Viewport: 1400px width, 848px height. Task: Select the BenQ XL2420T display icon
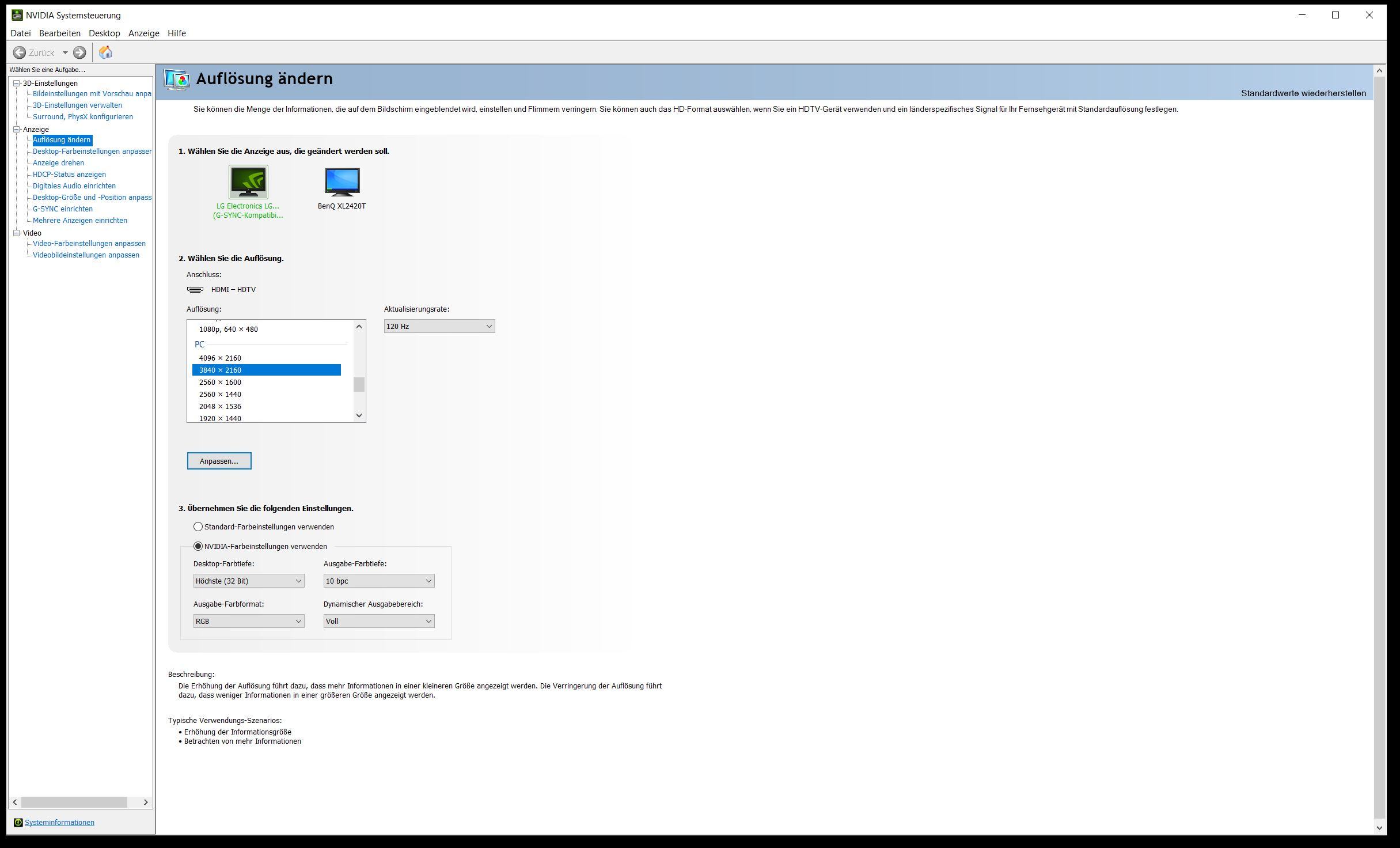[342, 182]
